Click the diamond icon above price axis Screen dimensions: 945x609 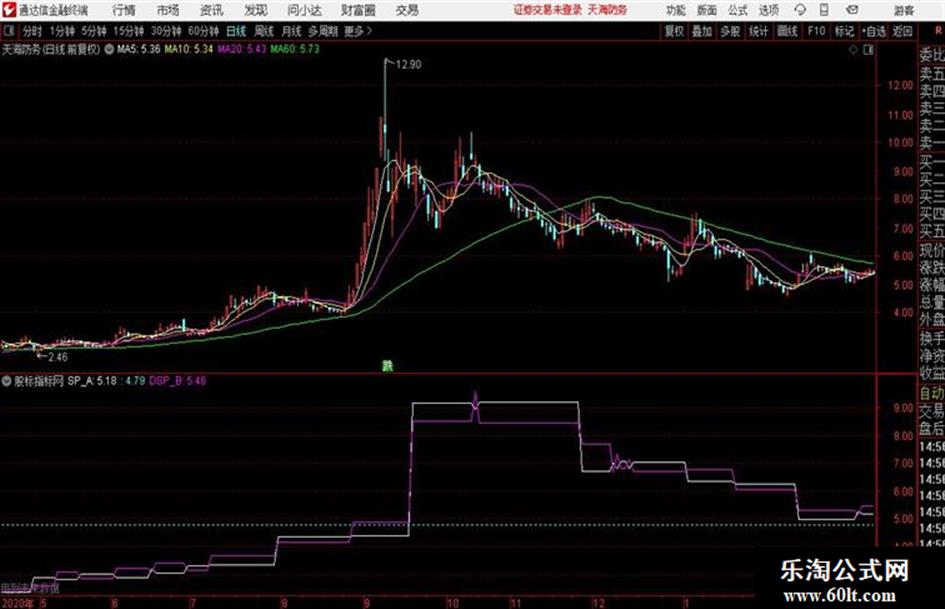pos(853,50)
